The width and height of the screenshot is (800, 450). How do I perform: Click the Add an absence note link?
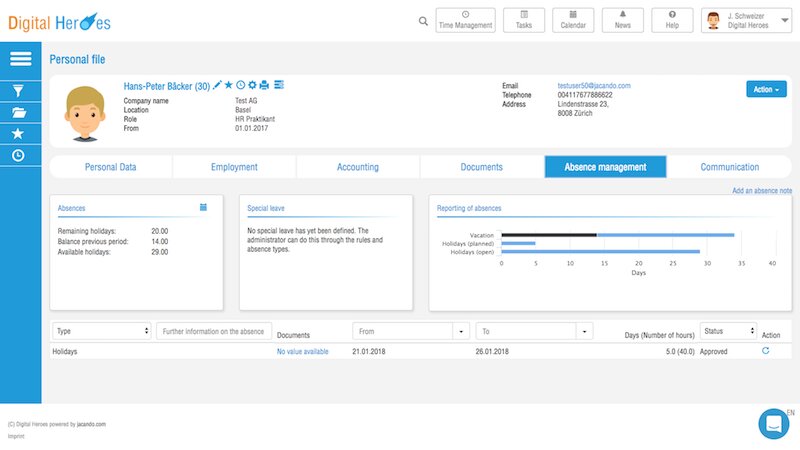(x=761, y=190)
